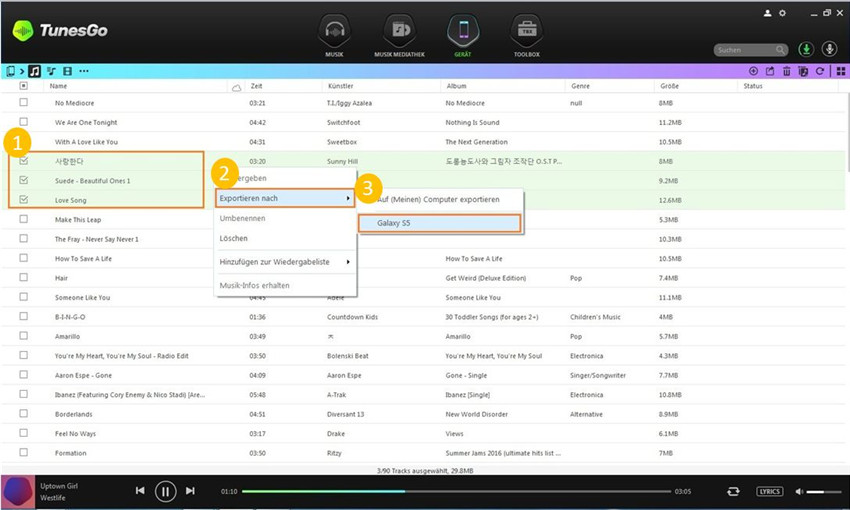The width and height of the screenshot is (850, 510).
Task: Sort by the Name column header
Action: click(58, 86)
